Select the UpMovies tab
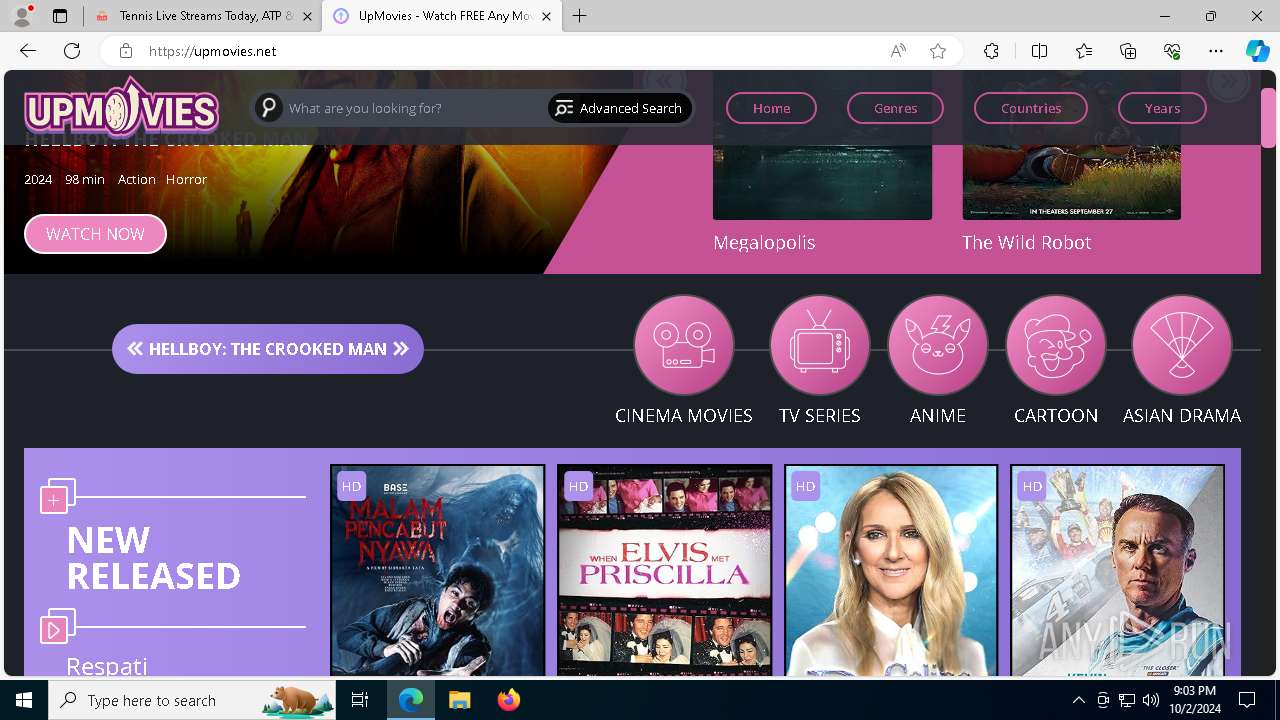The height and width of the screenshot is (720, 1280). coord(442,16)
